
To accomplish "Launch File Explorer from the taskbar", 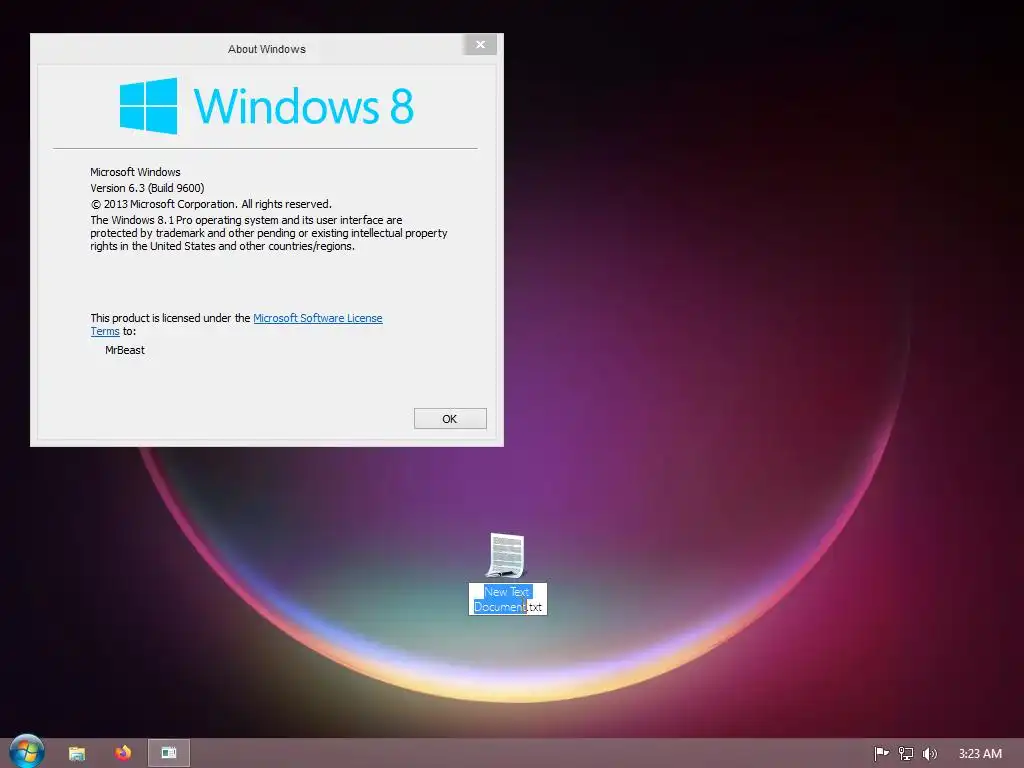I will click(77, 753).
